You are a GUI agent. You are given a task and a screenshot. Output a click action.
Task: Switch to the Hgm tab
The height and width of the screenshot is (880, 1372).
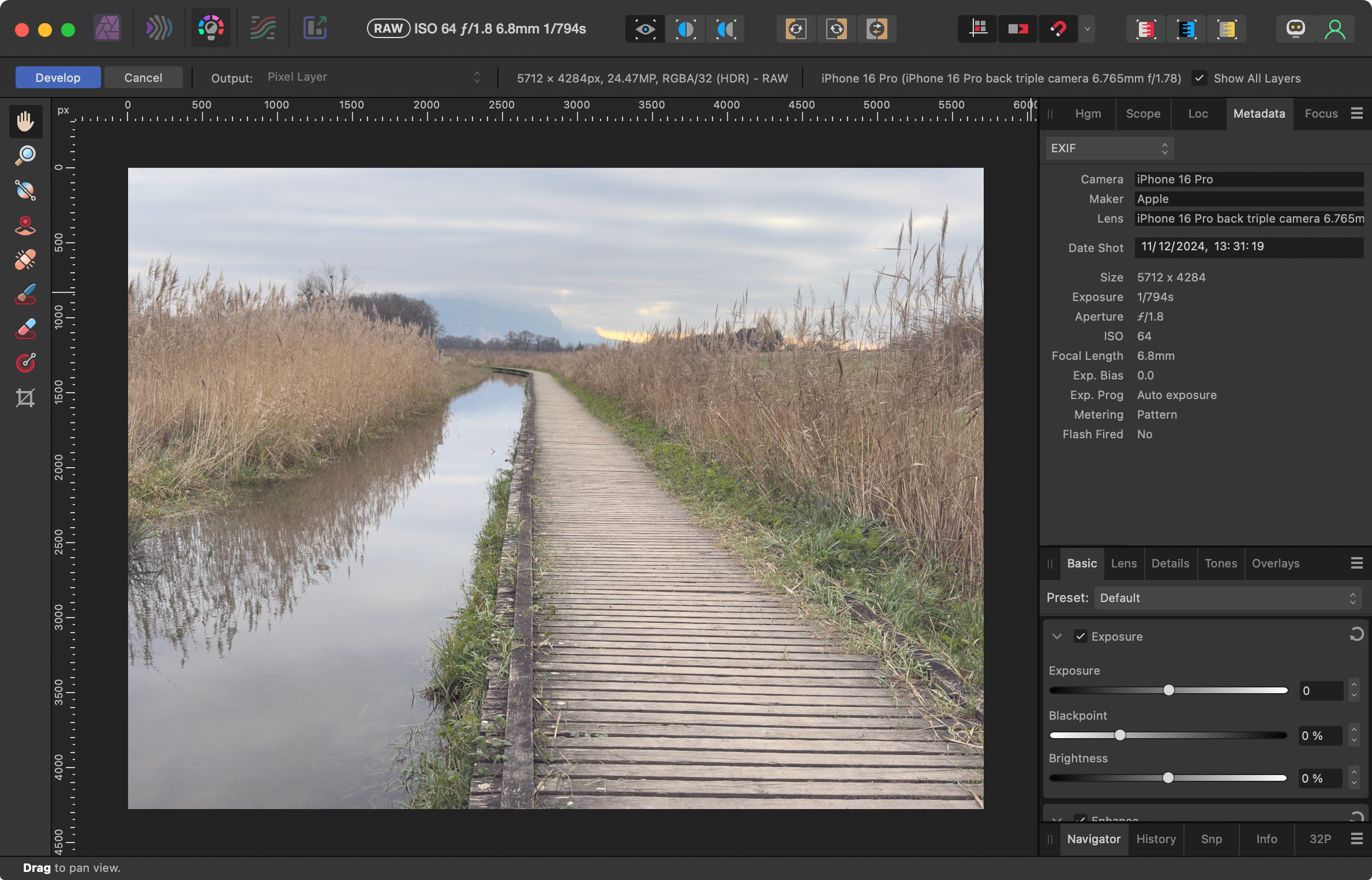click(1088, 114)
